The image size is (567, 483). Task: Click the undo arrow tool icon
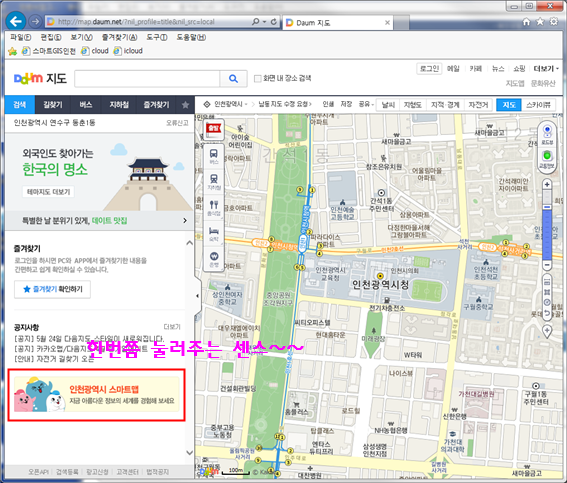[x=547, y=313]
